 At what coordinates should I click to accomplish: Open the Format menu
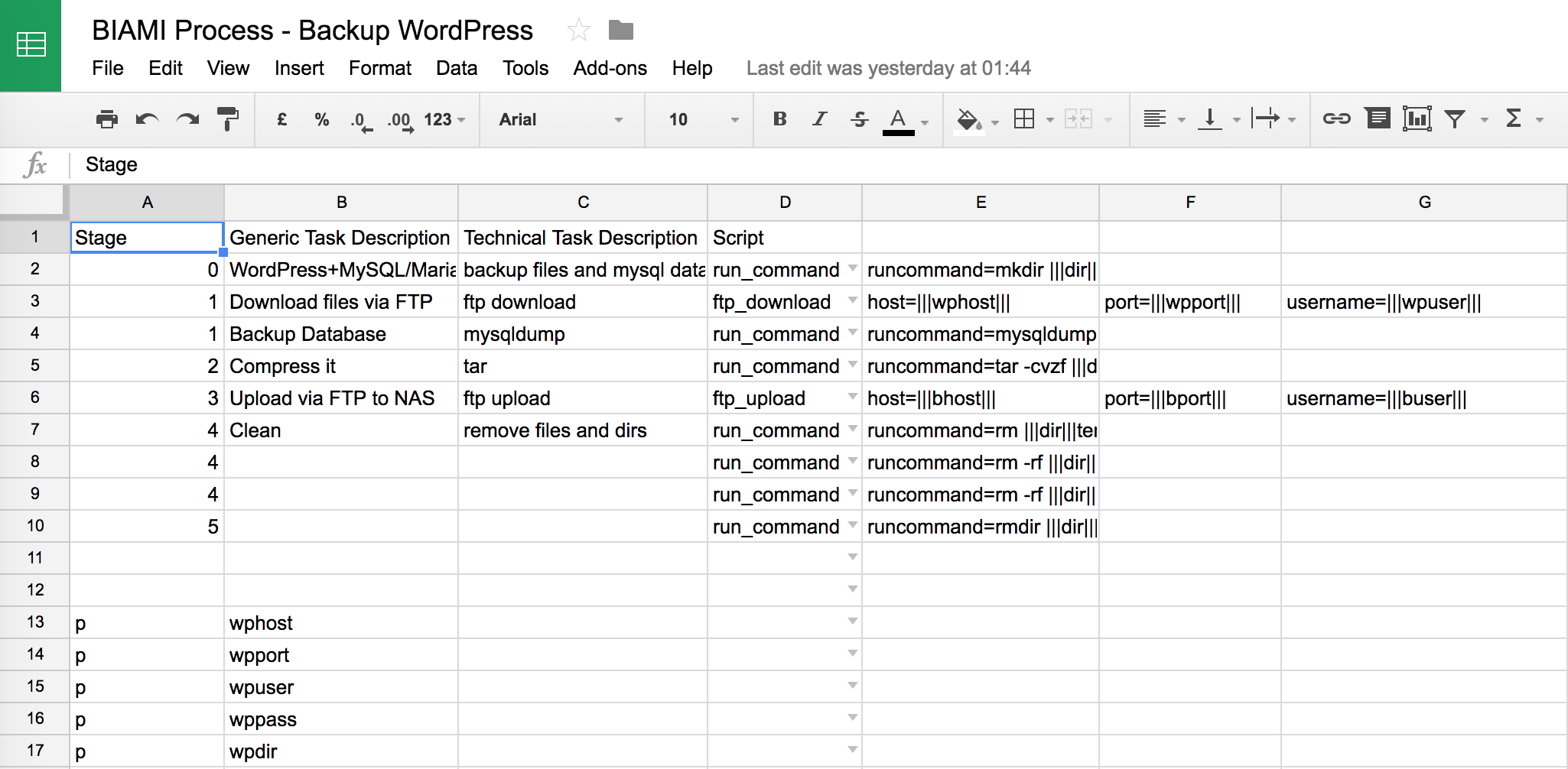(379, 69)
